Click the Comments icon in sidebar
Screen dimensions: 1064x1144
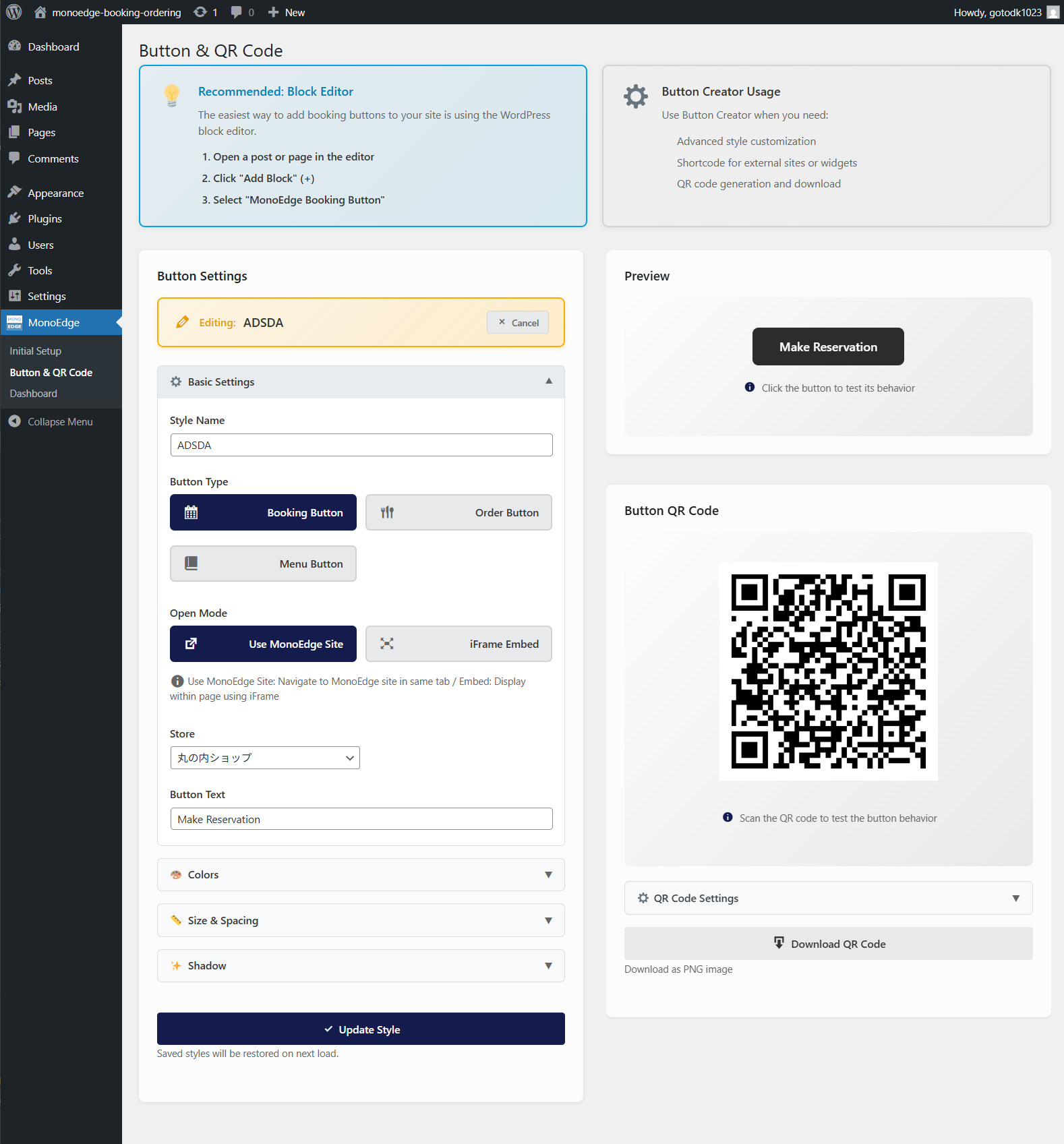tap(15, 158)
